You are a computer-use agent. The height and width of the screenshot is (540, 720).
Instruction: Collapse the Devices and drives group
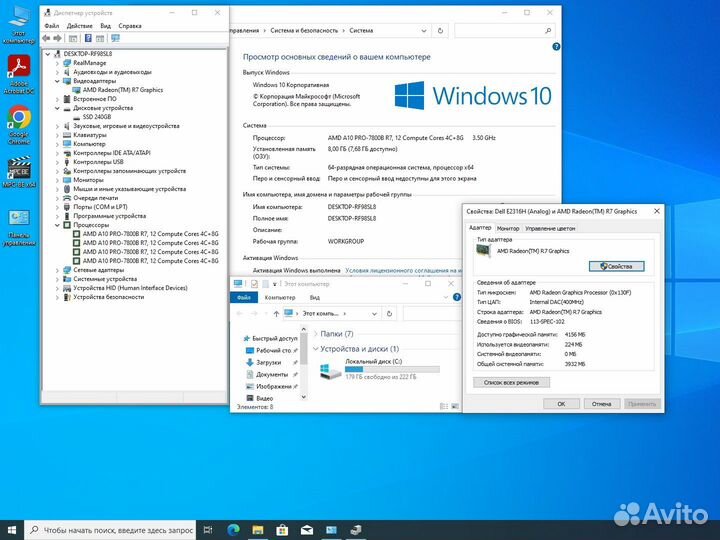coord(315,349)
